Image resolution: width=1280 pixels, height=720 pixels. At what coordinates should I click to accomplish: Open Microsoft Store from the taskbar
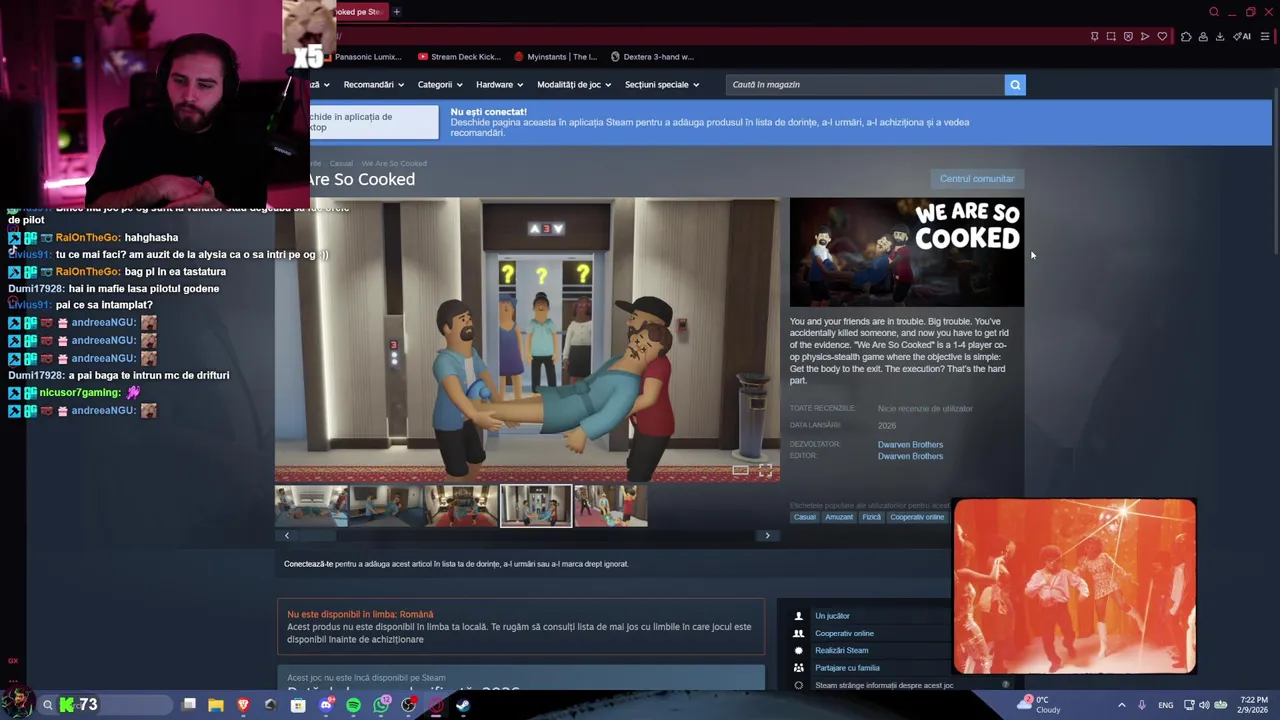pos(298,705)
